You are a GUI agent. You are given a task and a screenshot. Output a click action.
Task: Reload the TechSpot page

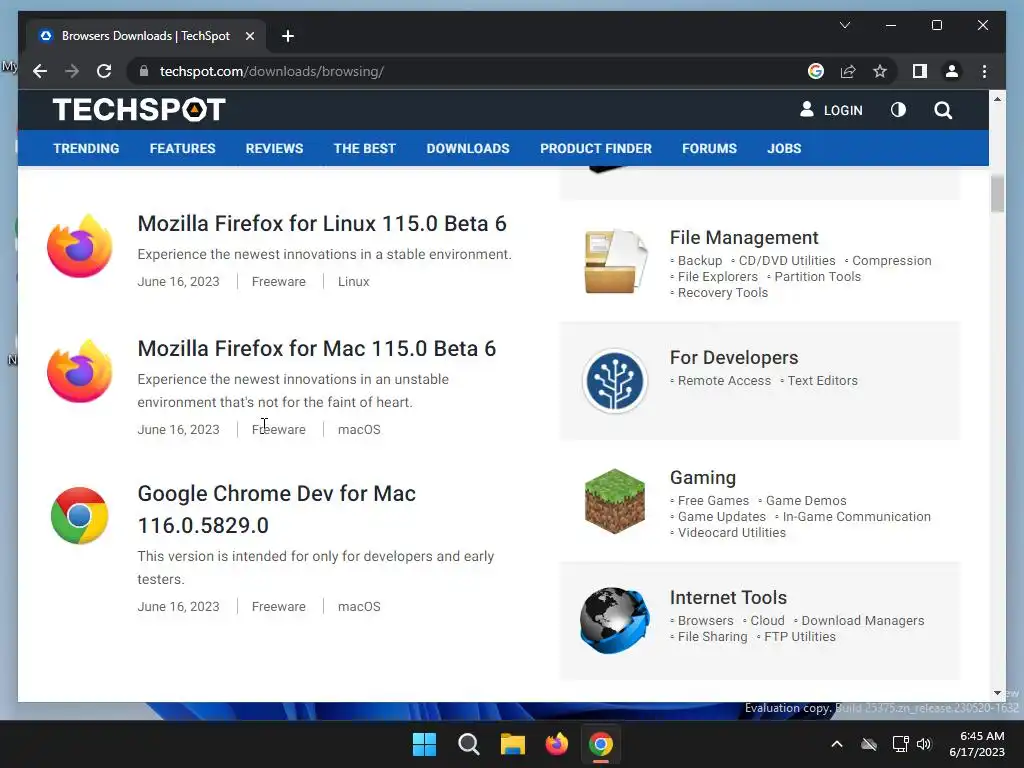104,71
